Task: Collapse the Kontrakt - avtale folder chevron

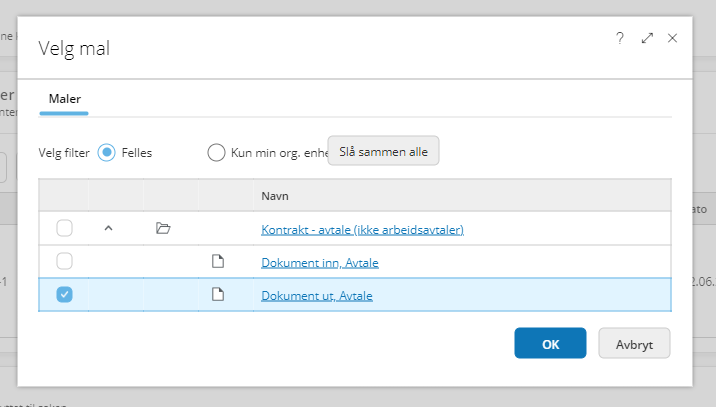Action: (x=108, y=228)
